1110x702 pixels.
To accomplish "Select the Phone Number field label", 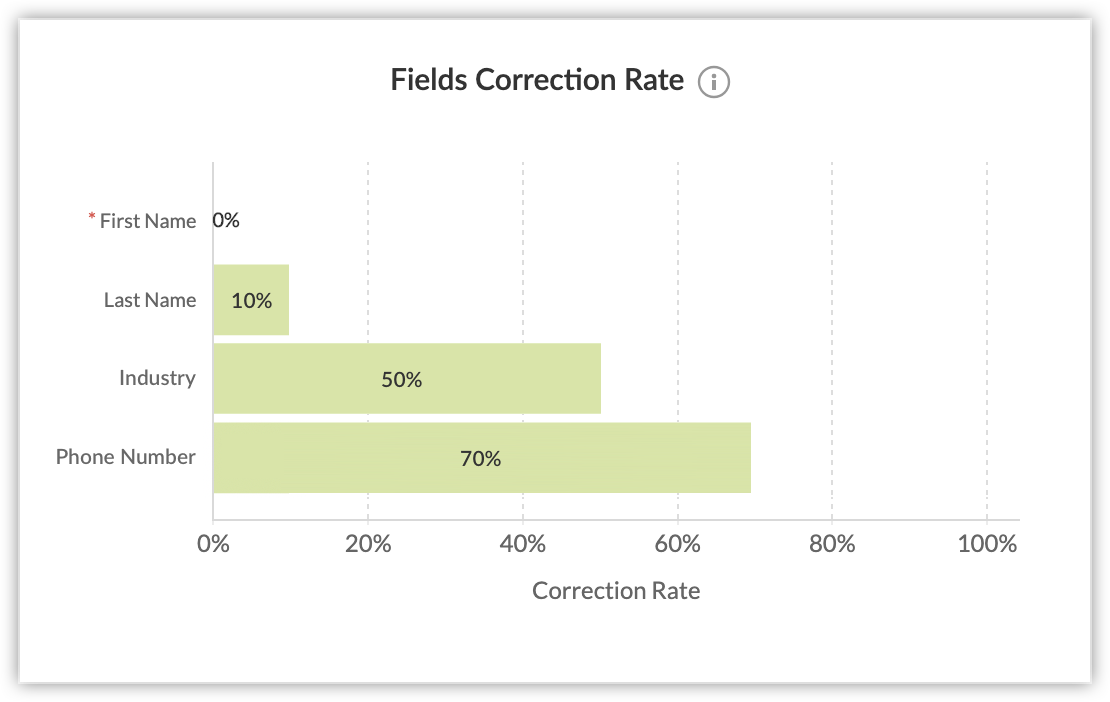I will tap(126, 457).
